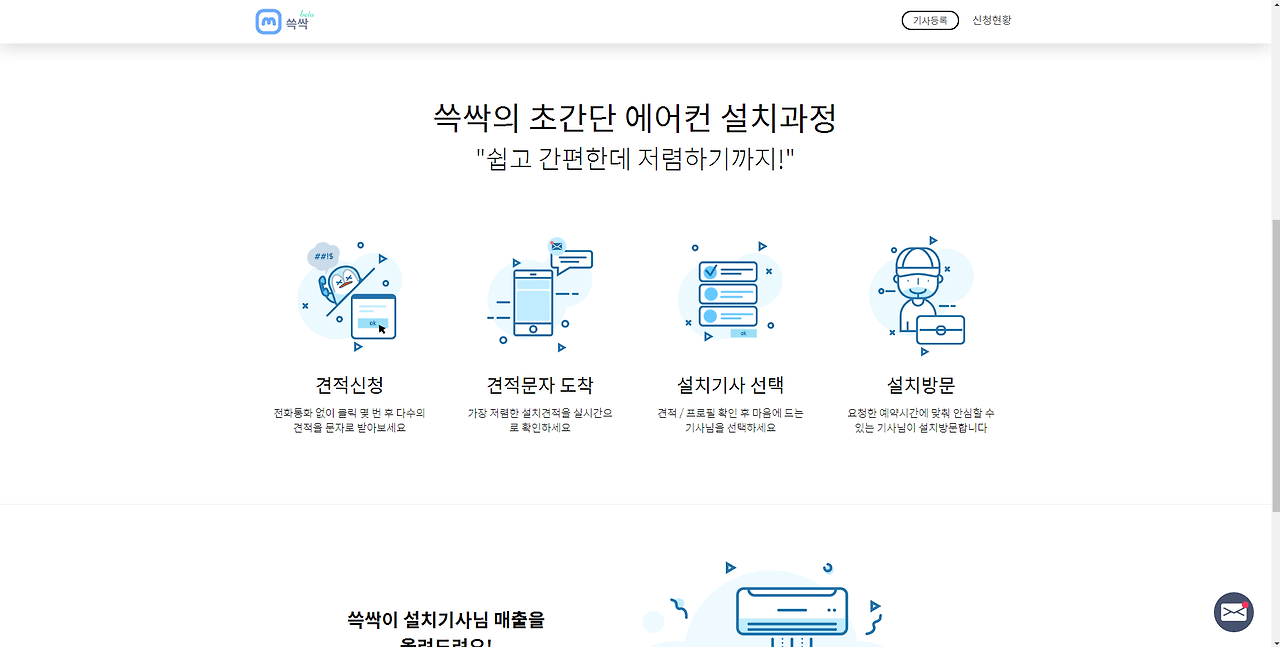
Task: Open the chat mail floating button
Action: click(1234, 612)
